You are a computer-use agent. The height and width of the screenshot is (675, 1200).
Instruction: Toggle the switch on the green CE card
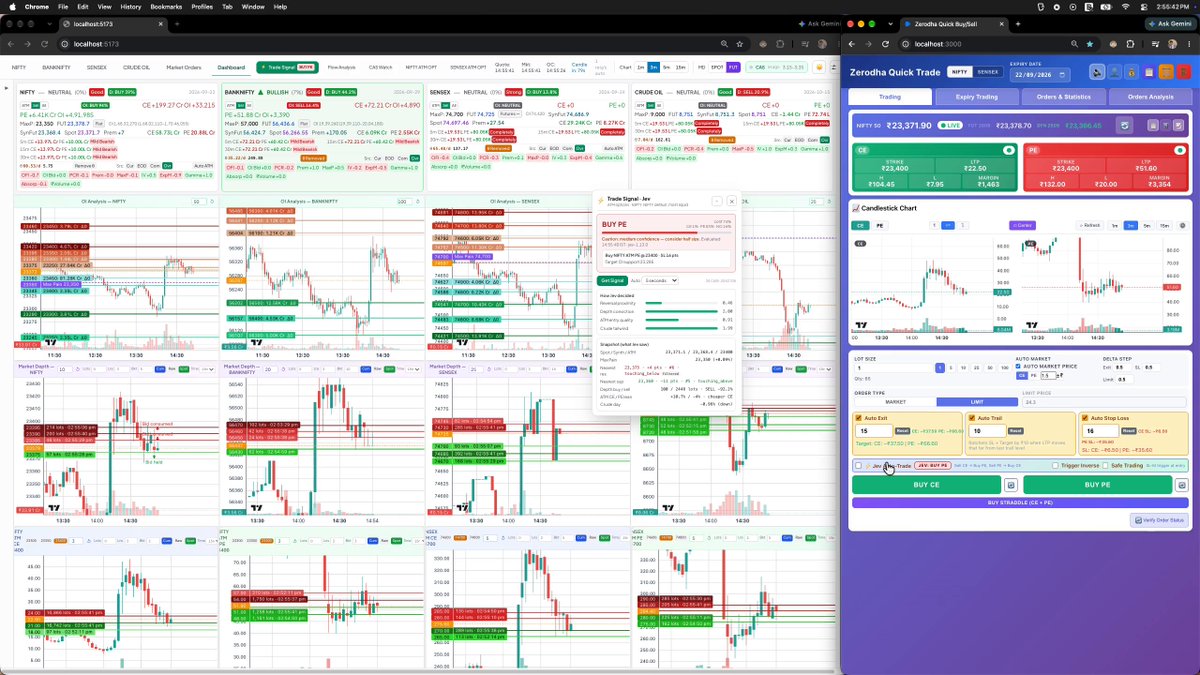(1009, 150)
